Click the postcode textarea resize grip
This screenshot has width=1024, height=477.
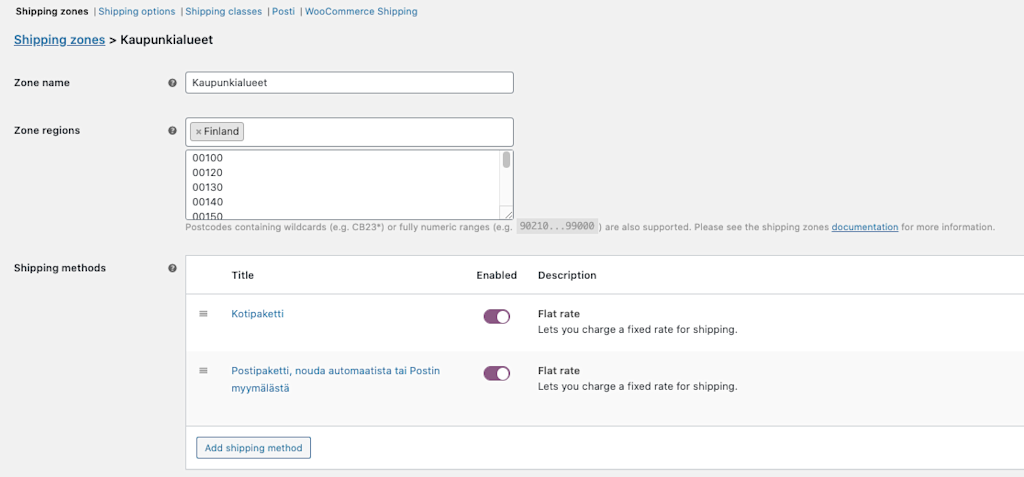click(507, 213)
